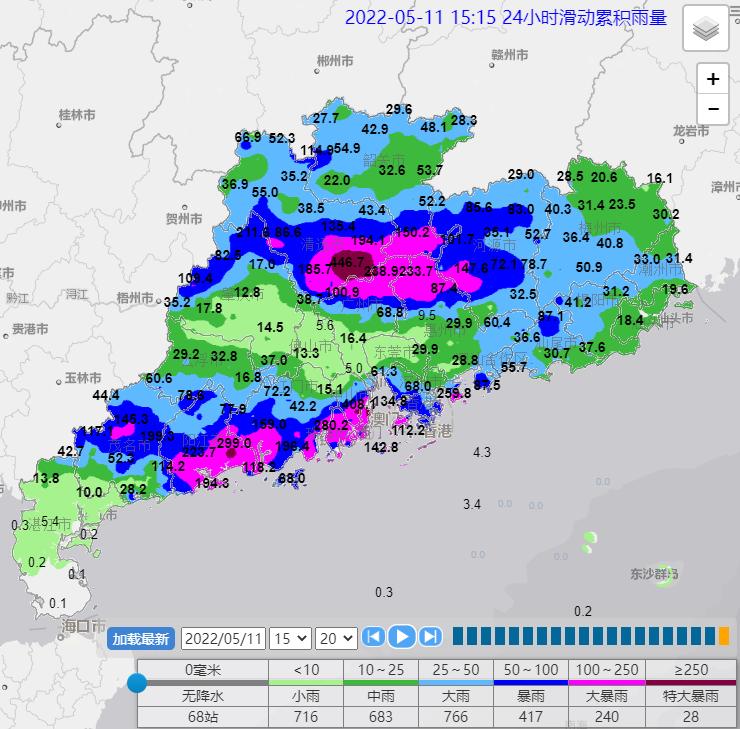Click the 142.8 rainfall value
The height and width of the screenshot is (729, 740).
(x=381, y=446)
